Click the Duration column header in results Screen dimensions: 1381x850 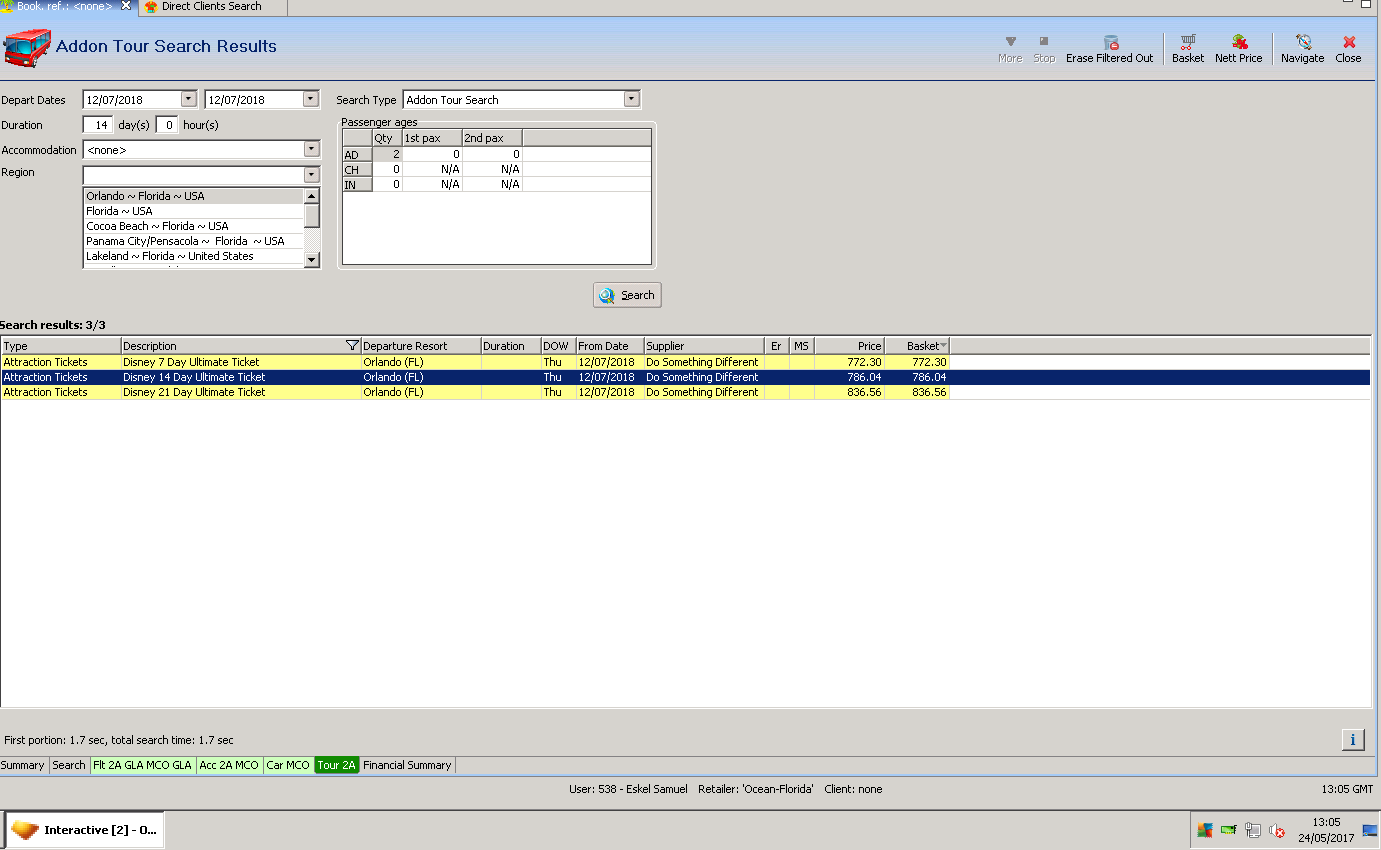pyautogui.click(x=511, y=346)
